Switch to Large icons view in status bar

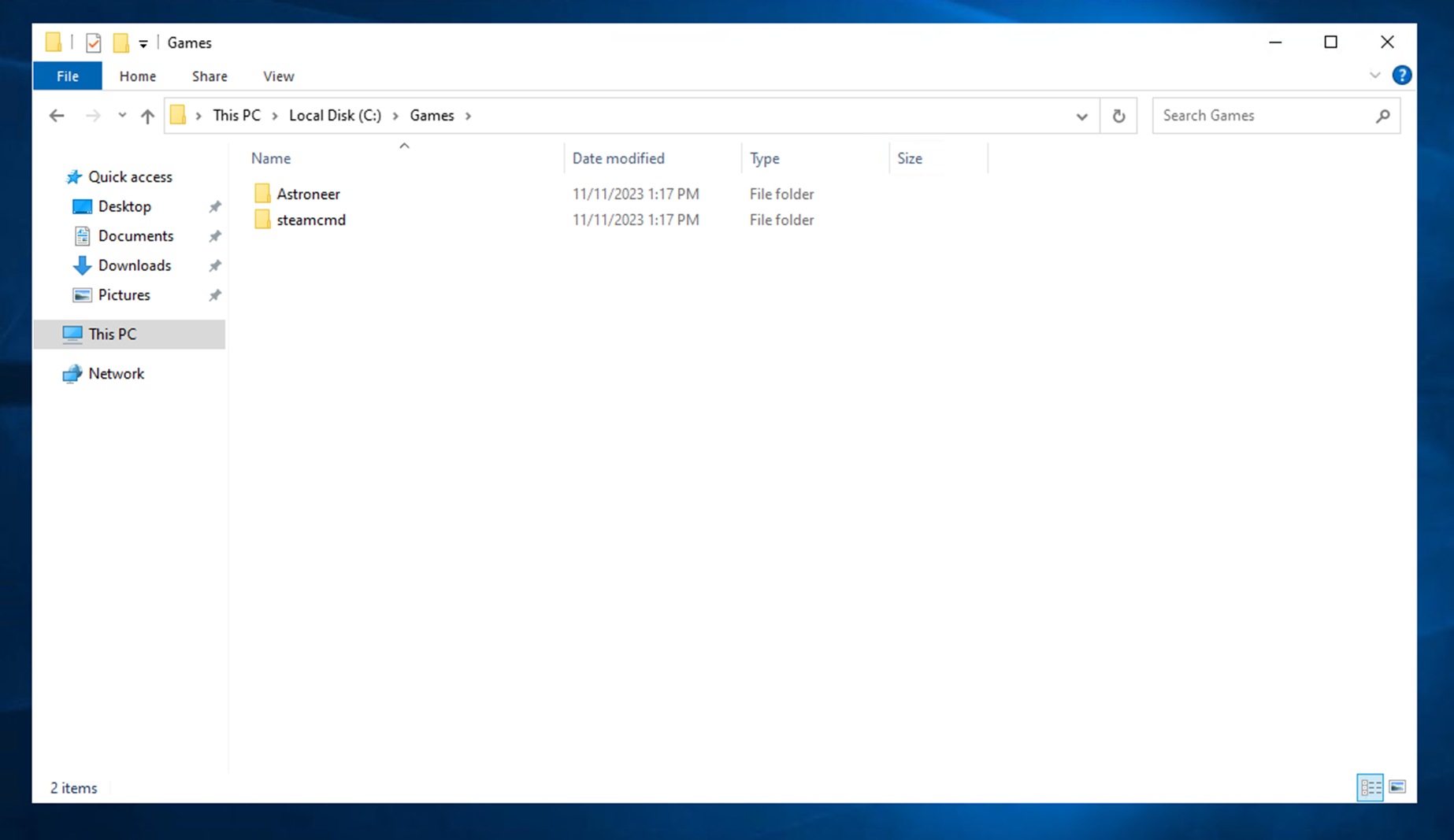click(1397, 787)
